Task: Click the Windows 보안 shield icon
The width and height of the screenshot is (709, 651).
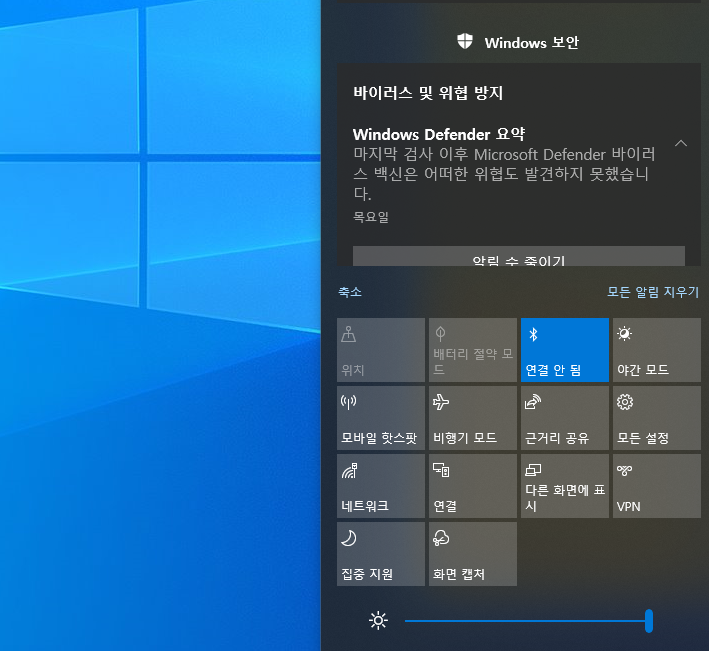Action: 465,42
